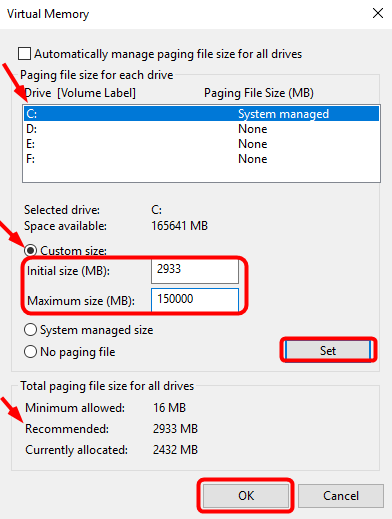
Task: Select drive C: with System managed paging
Action: [x=201, y=114]
